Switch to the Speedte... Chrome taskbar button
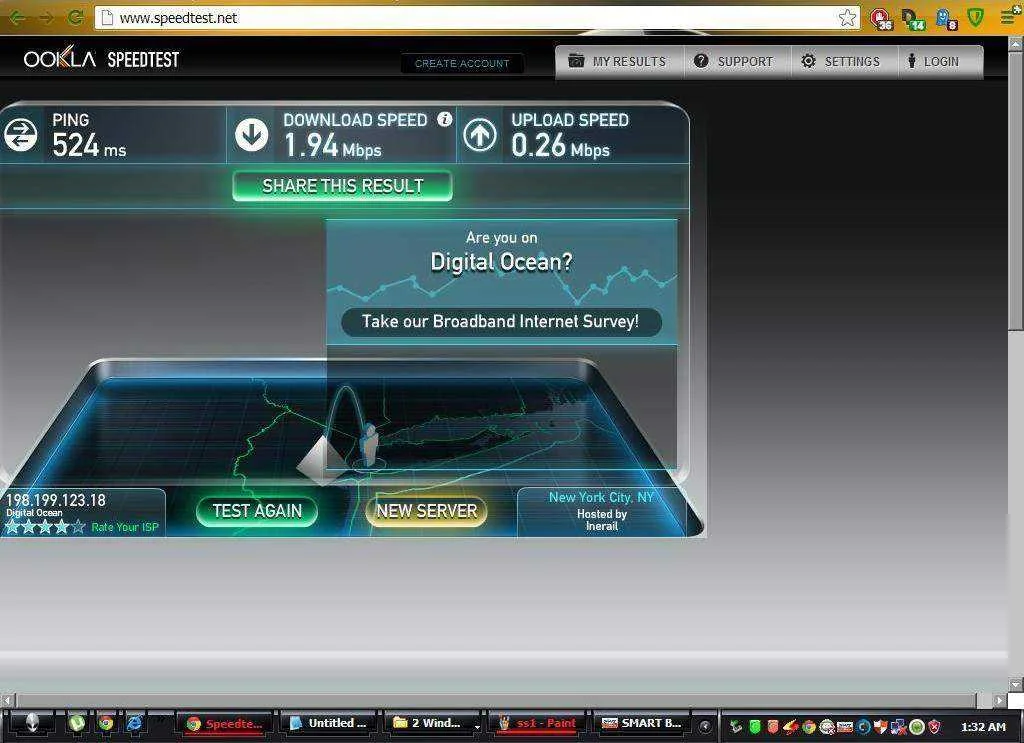 (x=225, y=723)
